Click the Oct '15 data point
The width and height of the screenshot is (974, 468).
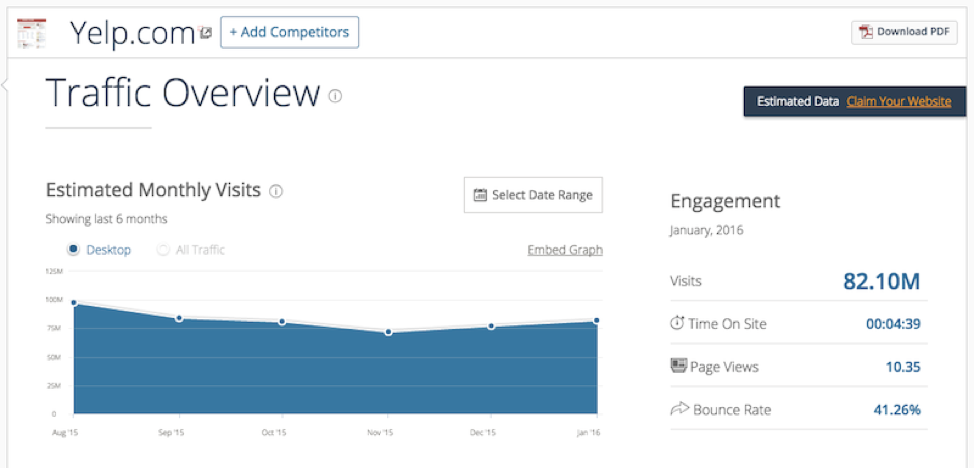283,322
